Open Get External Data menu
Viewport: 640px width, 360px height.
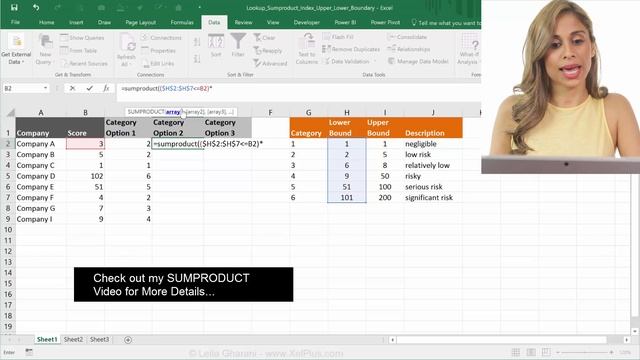[16, 50]
